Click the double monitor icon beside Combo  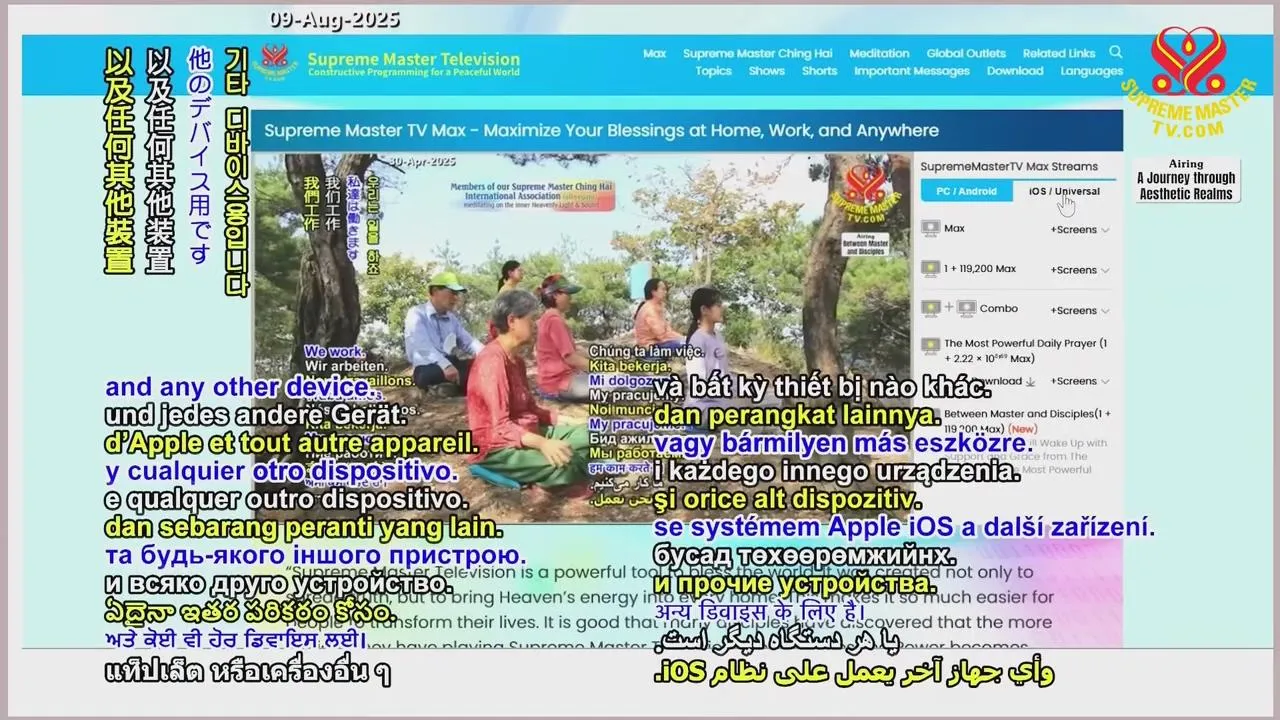coord(948,309)
